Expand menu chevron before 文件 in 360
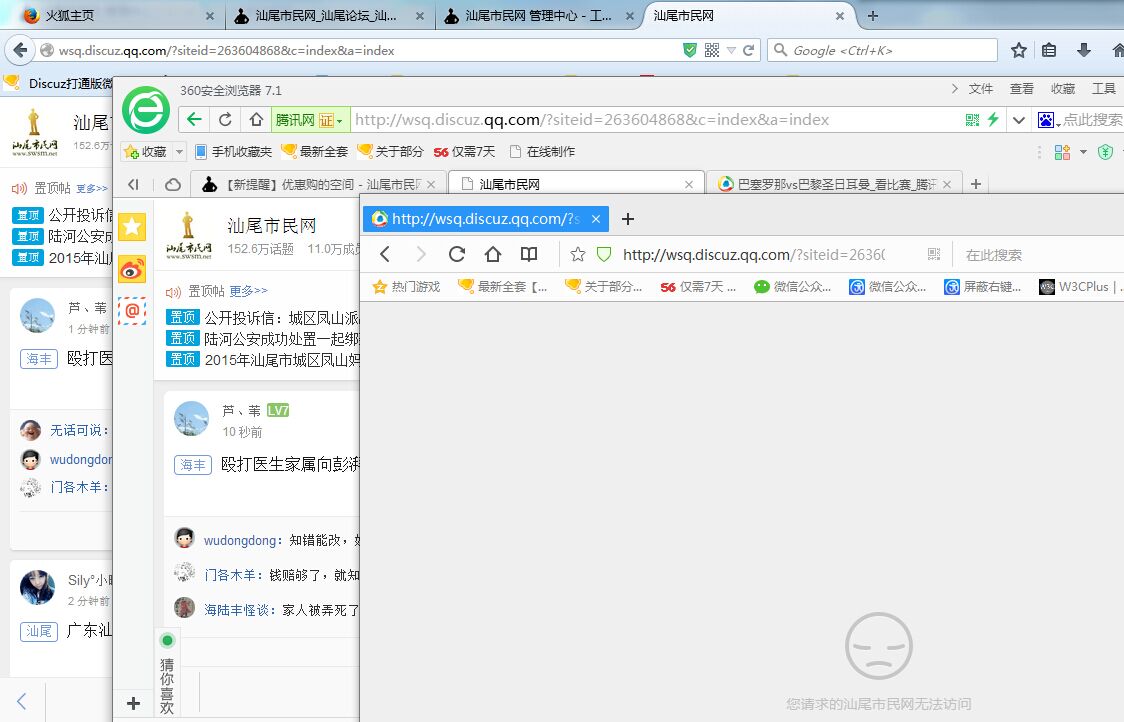 (x=954, y=89)
